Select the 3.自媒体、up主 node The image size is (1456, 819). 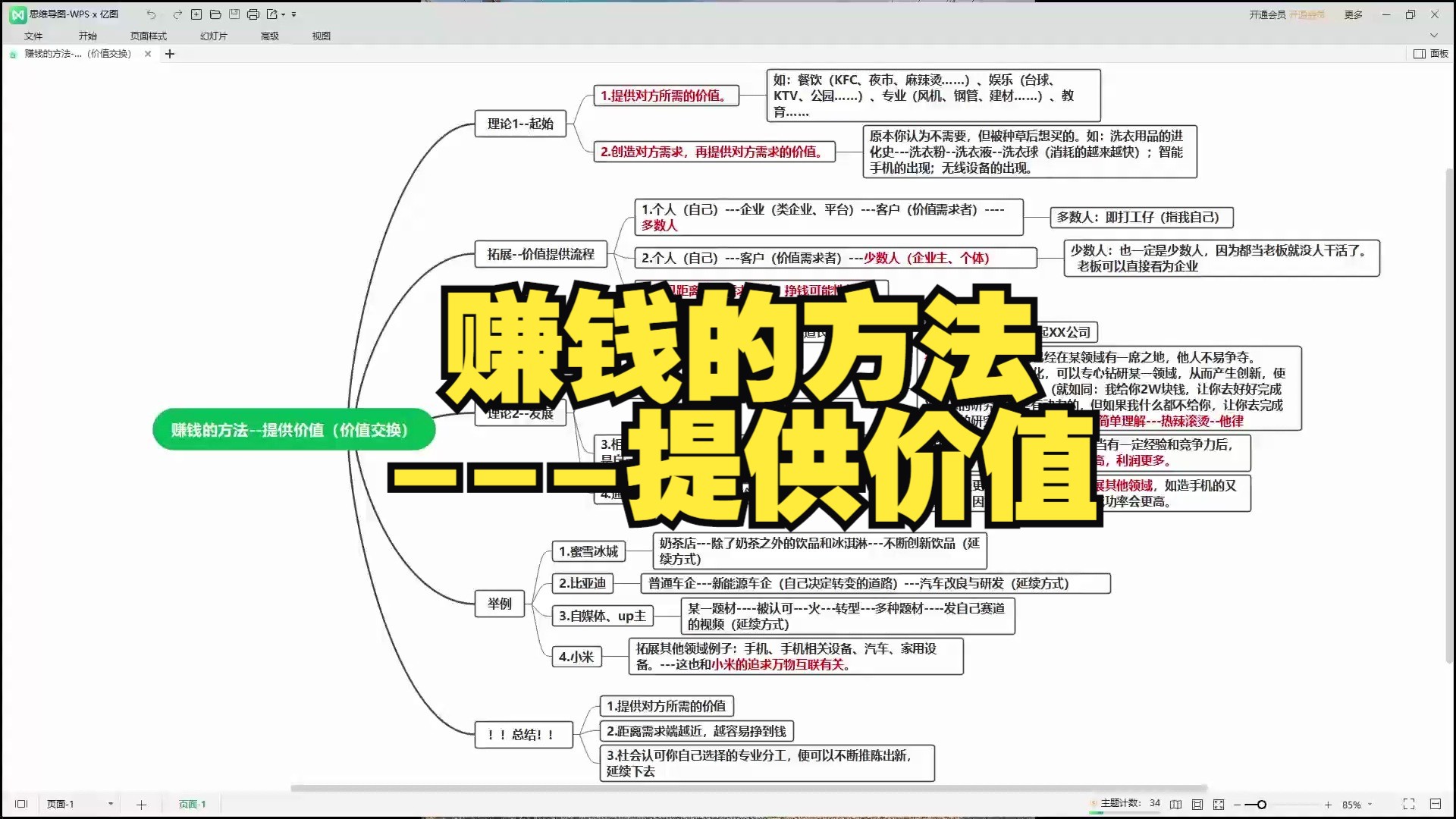coord(603,616)
